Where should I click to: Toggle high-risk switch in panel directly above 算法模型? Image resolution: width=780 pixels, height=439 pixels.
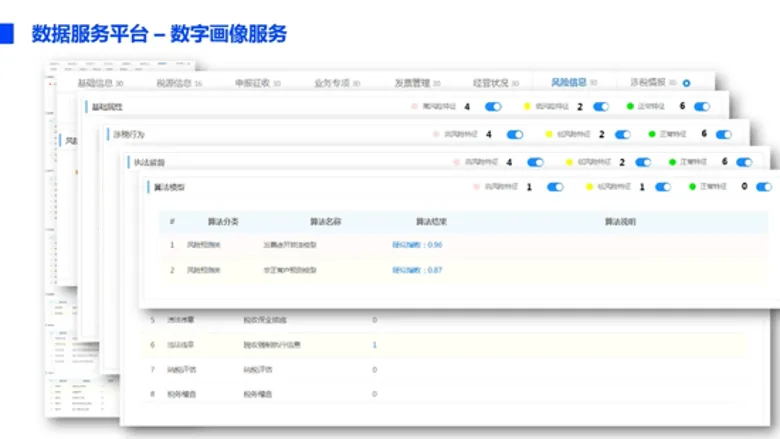pyautogui.click(x=535, y=162)
